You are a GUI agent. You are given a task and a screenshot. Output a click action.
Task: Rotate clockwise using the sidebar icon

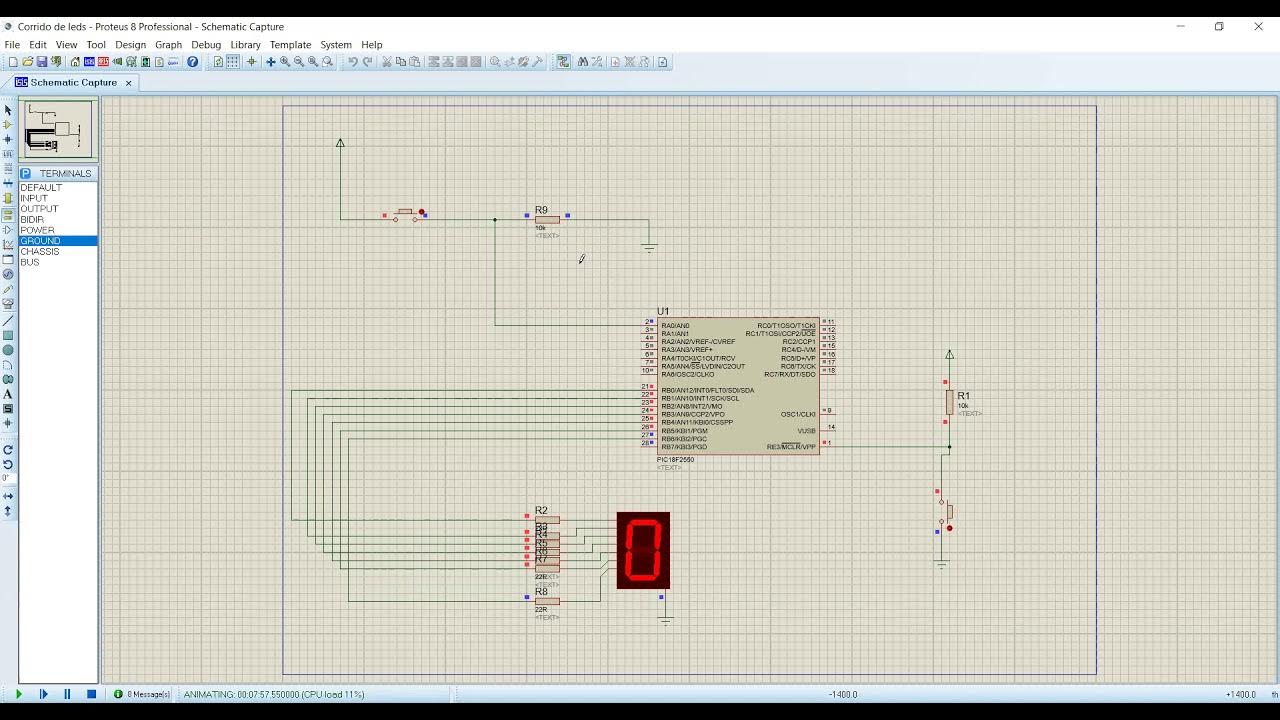tap(8, 450)
